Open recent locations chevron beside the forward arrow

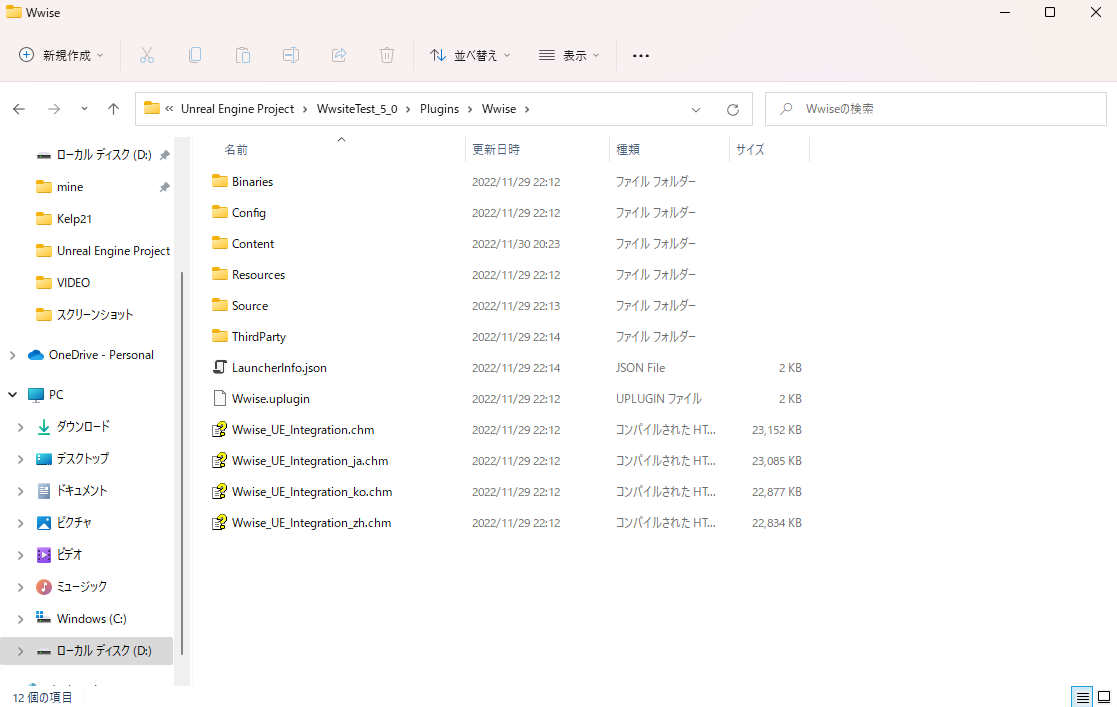pyautogui.click(x=84, y=109)
